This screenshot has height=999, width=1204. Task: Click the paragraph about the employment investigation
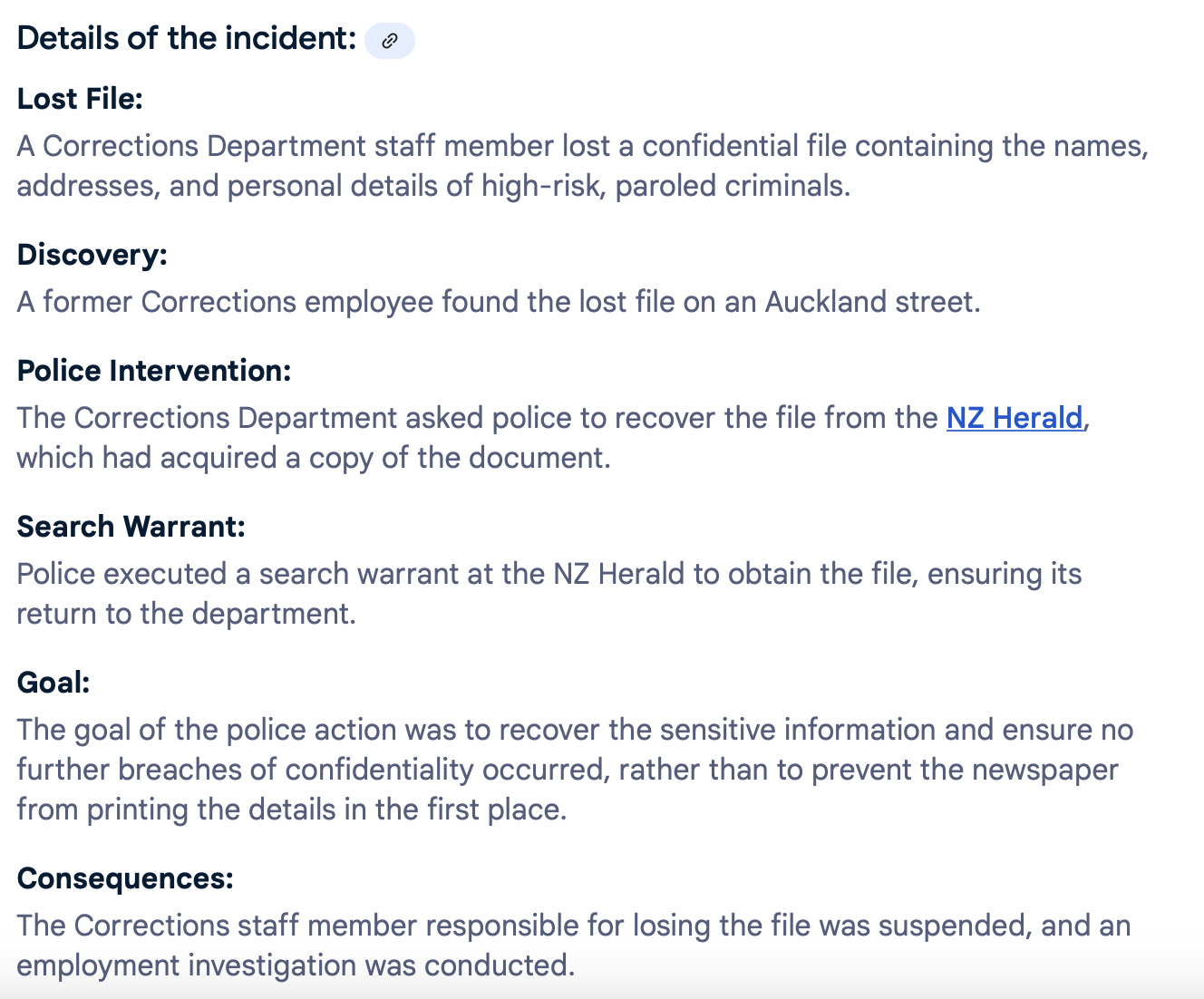[571, 946]
